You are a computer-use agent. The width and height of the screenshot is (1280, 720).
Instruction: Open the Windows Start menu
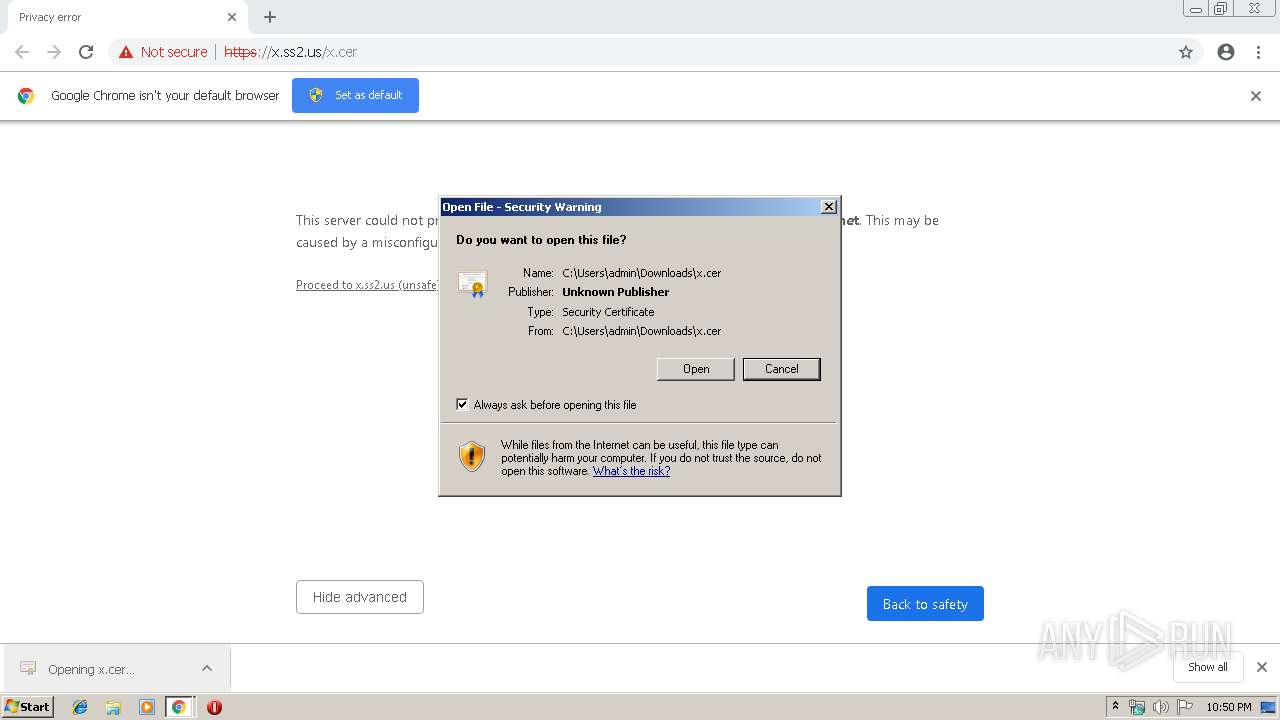tap(28, 707)
